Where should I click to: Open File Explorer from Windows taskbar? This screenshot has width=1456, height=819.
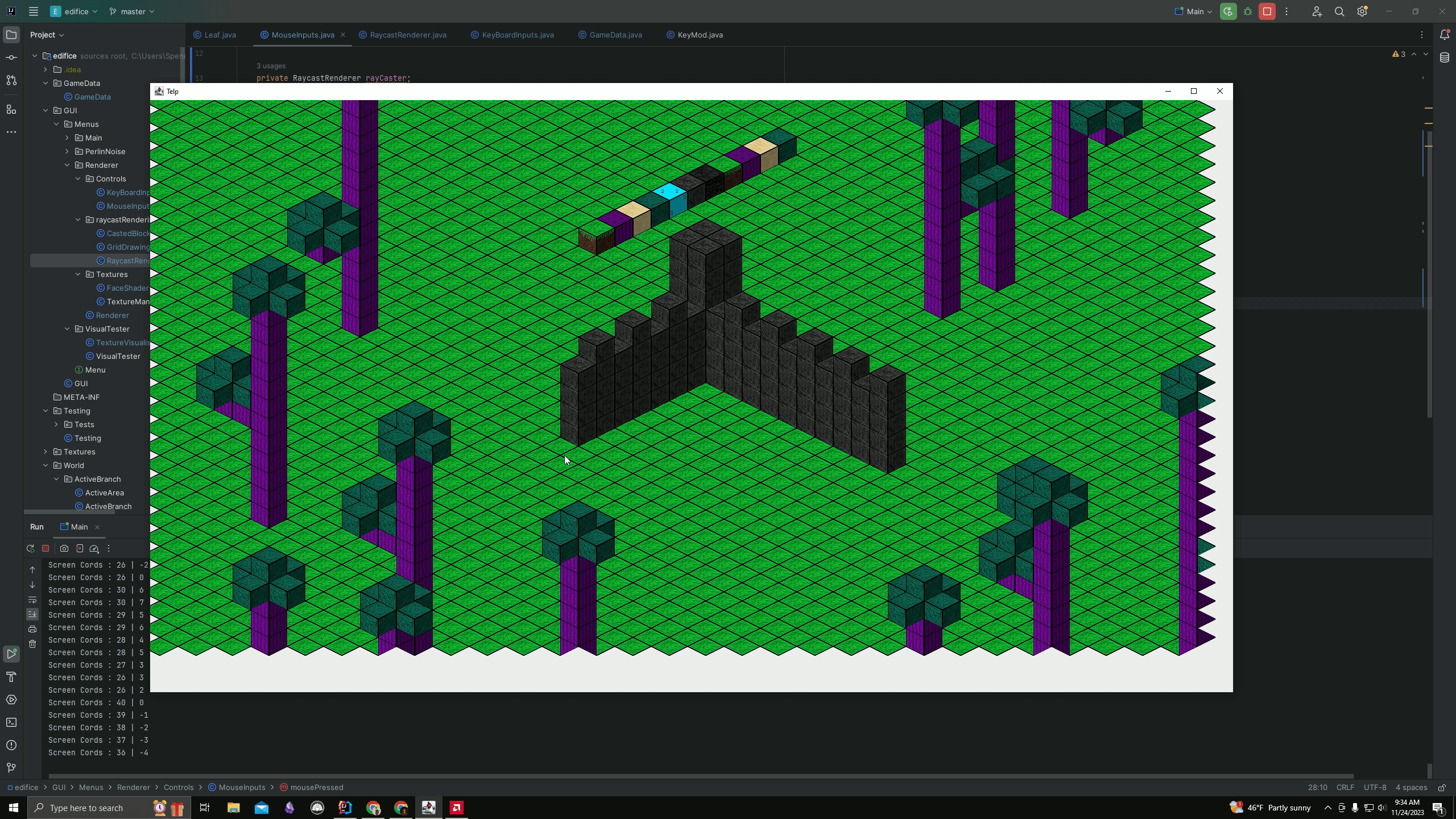click(233, 808)
